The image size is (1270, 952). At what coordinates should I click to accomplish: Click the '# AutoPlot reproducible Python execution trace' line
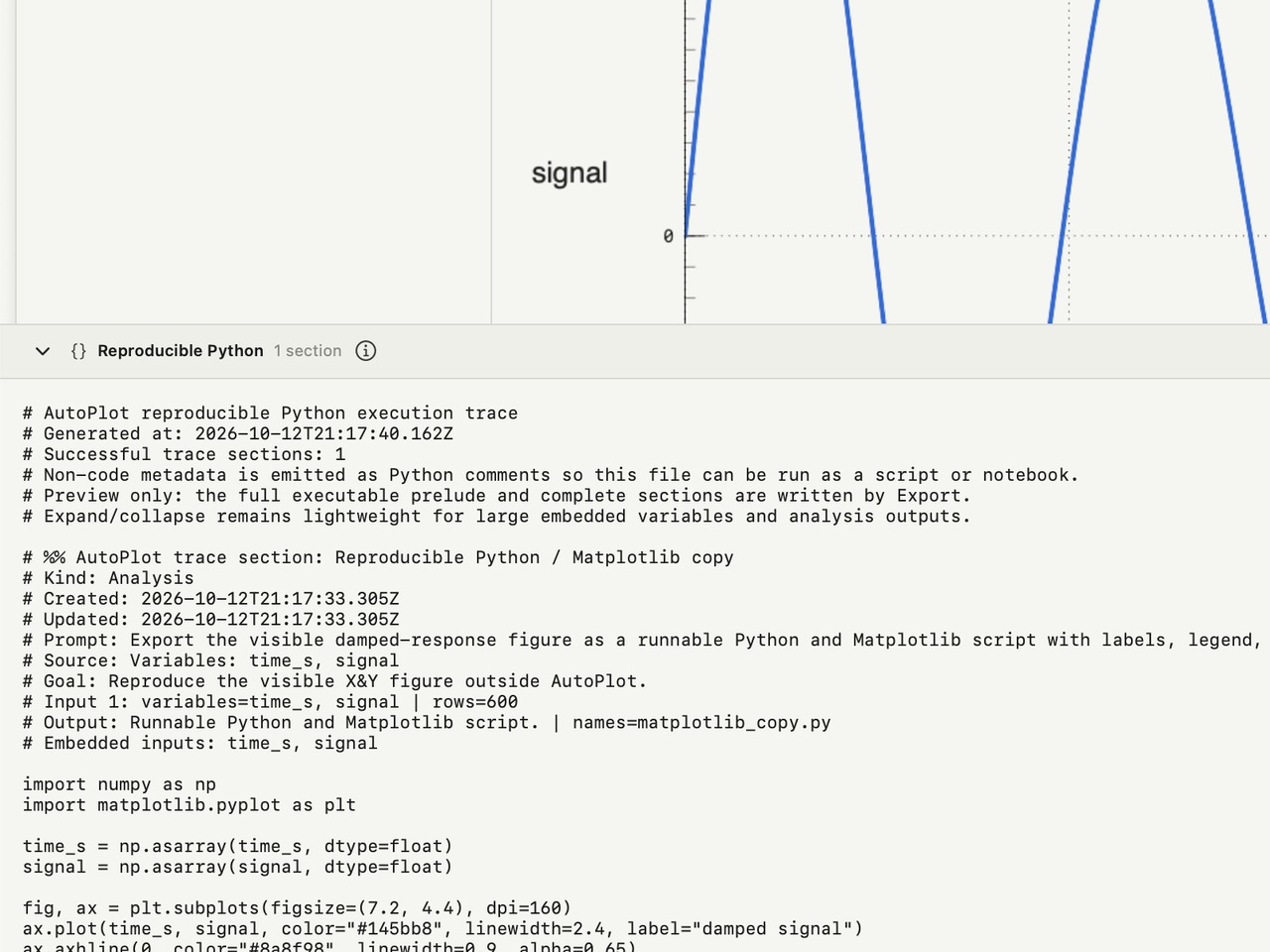(x=271, y=413)
